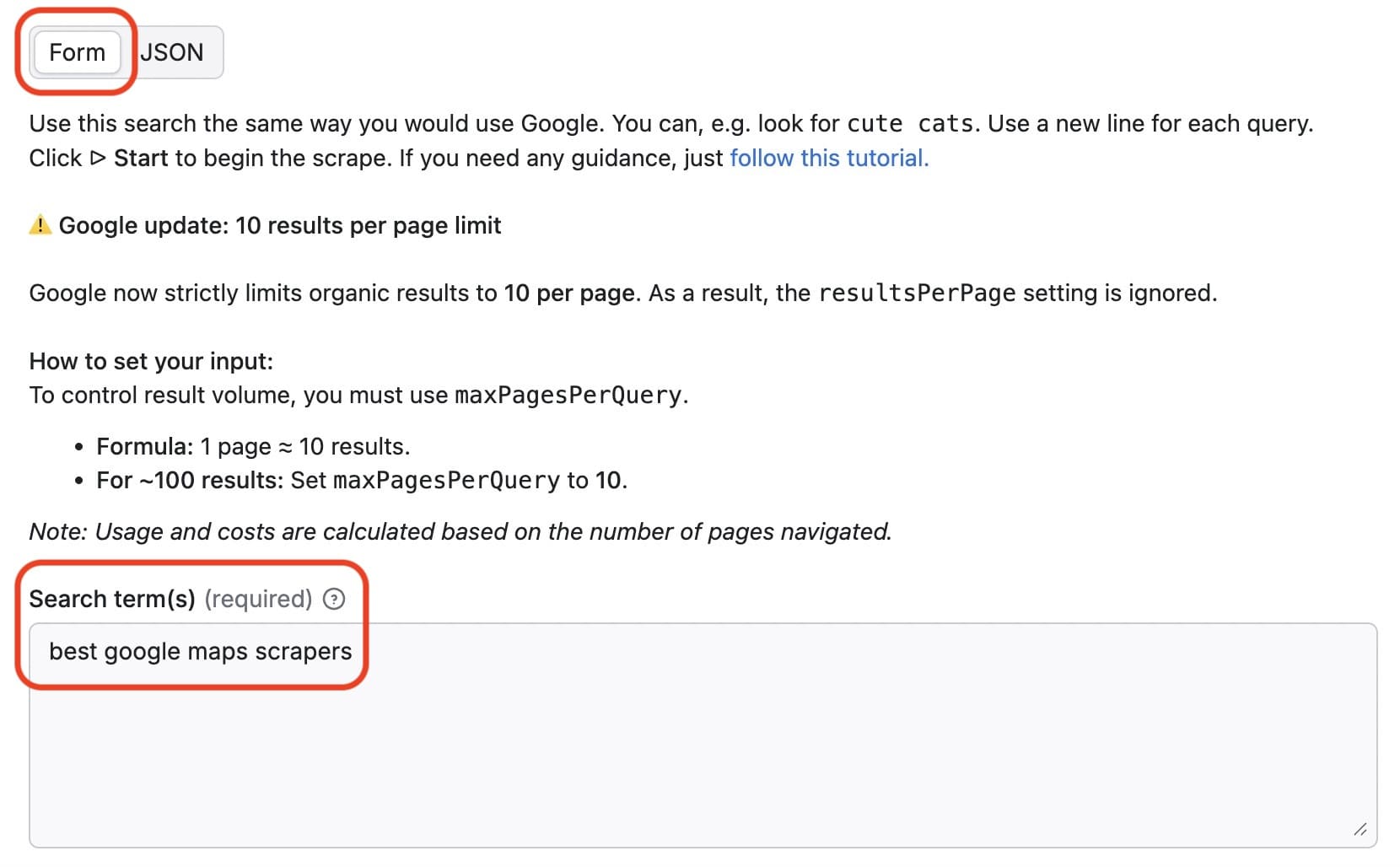Image resolution: width=1400 pixels, height=867 pixels.
Task: Click "maxPagesPerQuery" in the control result volume line
Action: coord(568,396)
